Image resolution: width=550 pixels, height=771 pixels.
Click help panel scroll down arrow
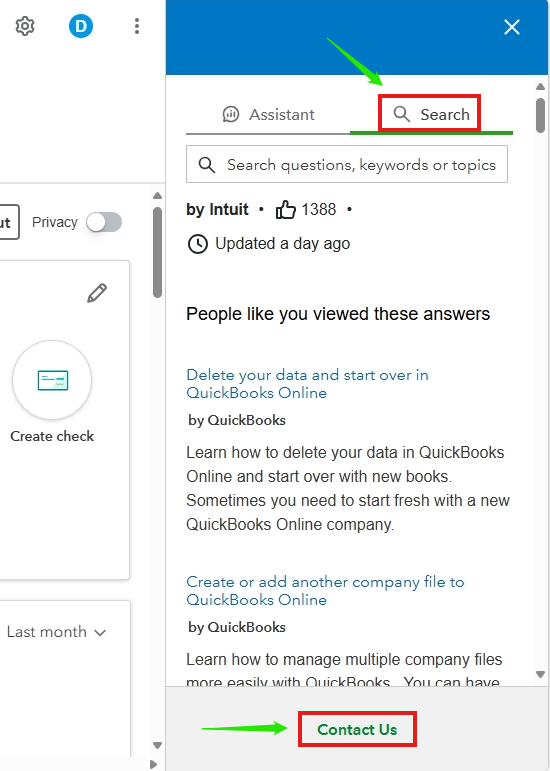[x=540, y=674]
